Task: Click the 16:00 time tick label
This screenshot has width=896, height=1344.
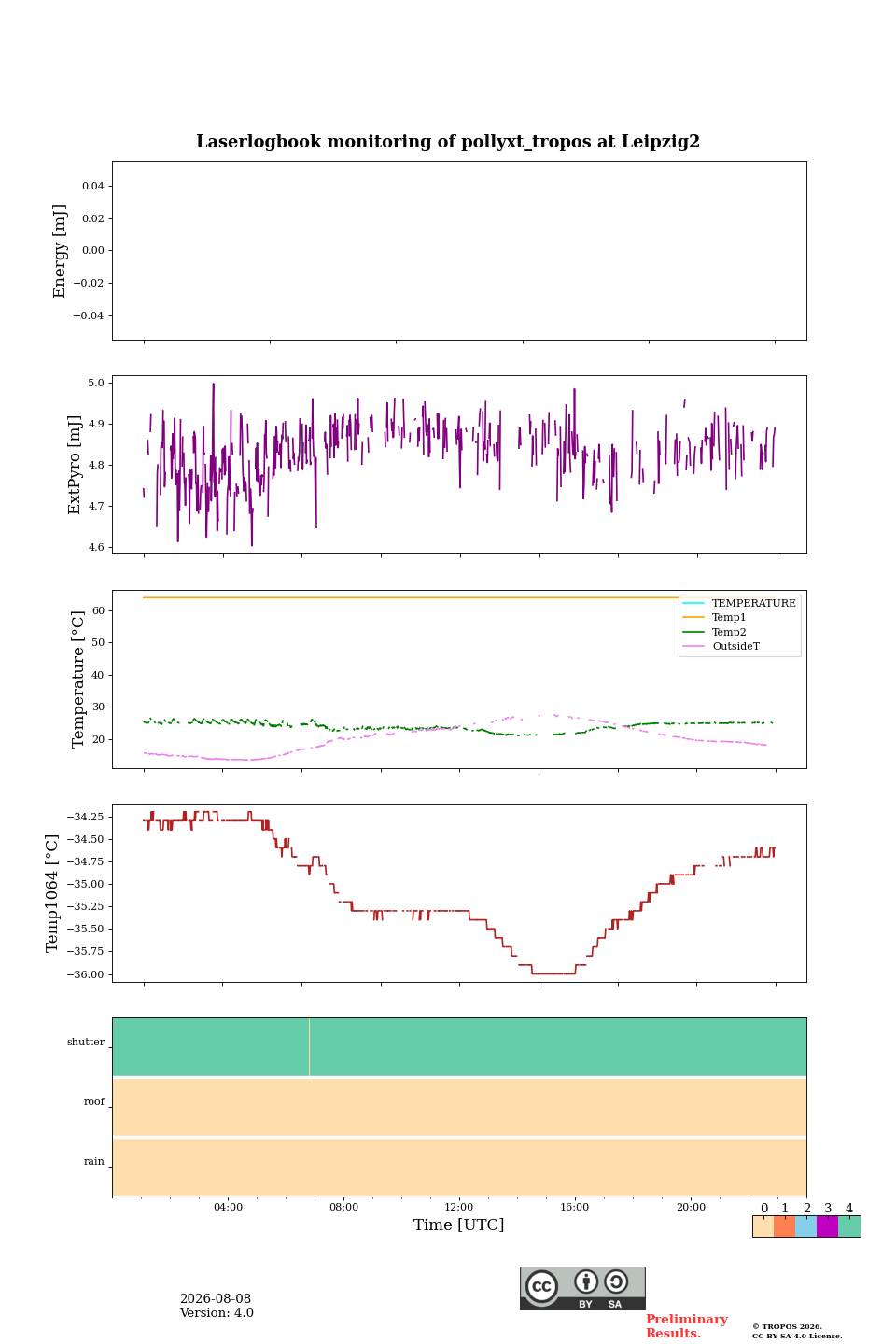Action: 575,1207
